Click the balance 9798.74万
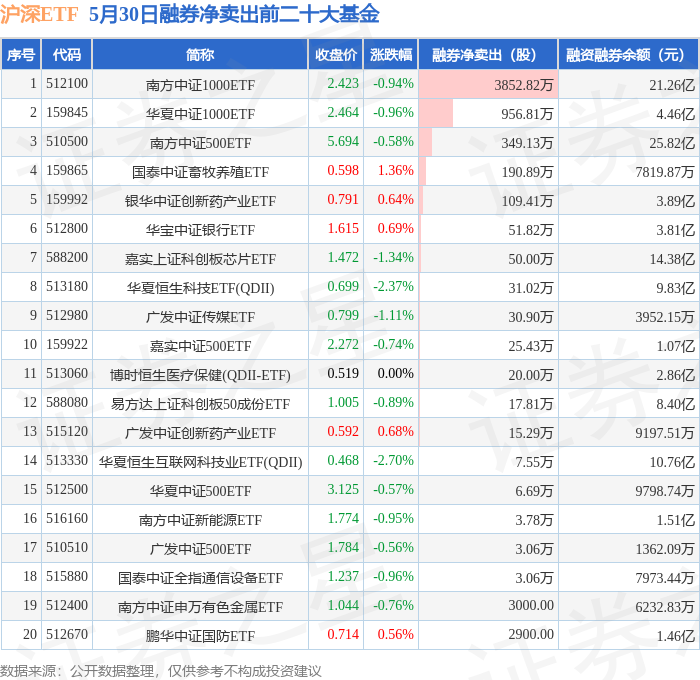Image resolution: width=700 pixels, height=680 pixels. tap(665, 491)
